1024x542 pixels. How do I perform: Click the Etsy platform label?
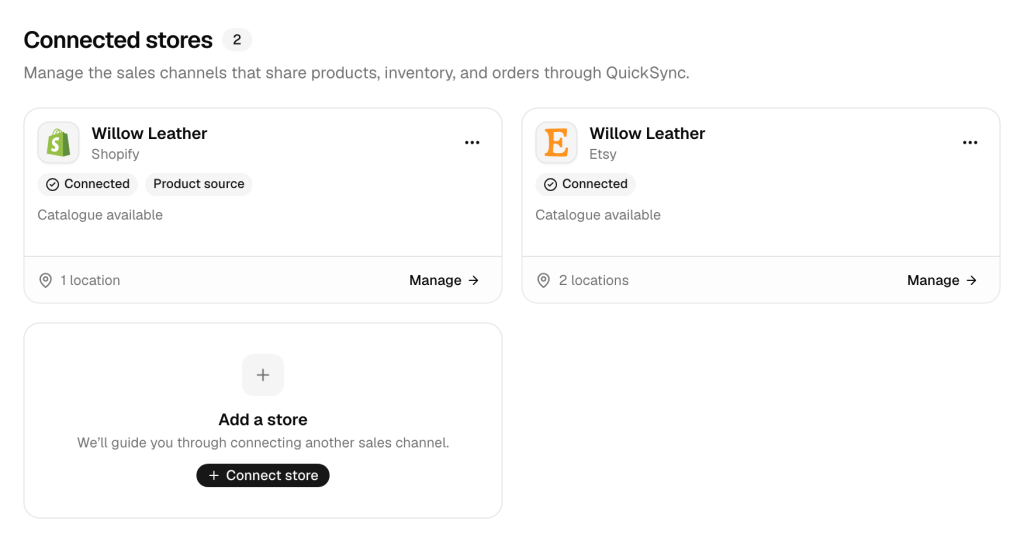coord(603,154)
